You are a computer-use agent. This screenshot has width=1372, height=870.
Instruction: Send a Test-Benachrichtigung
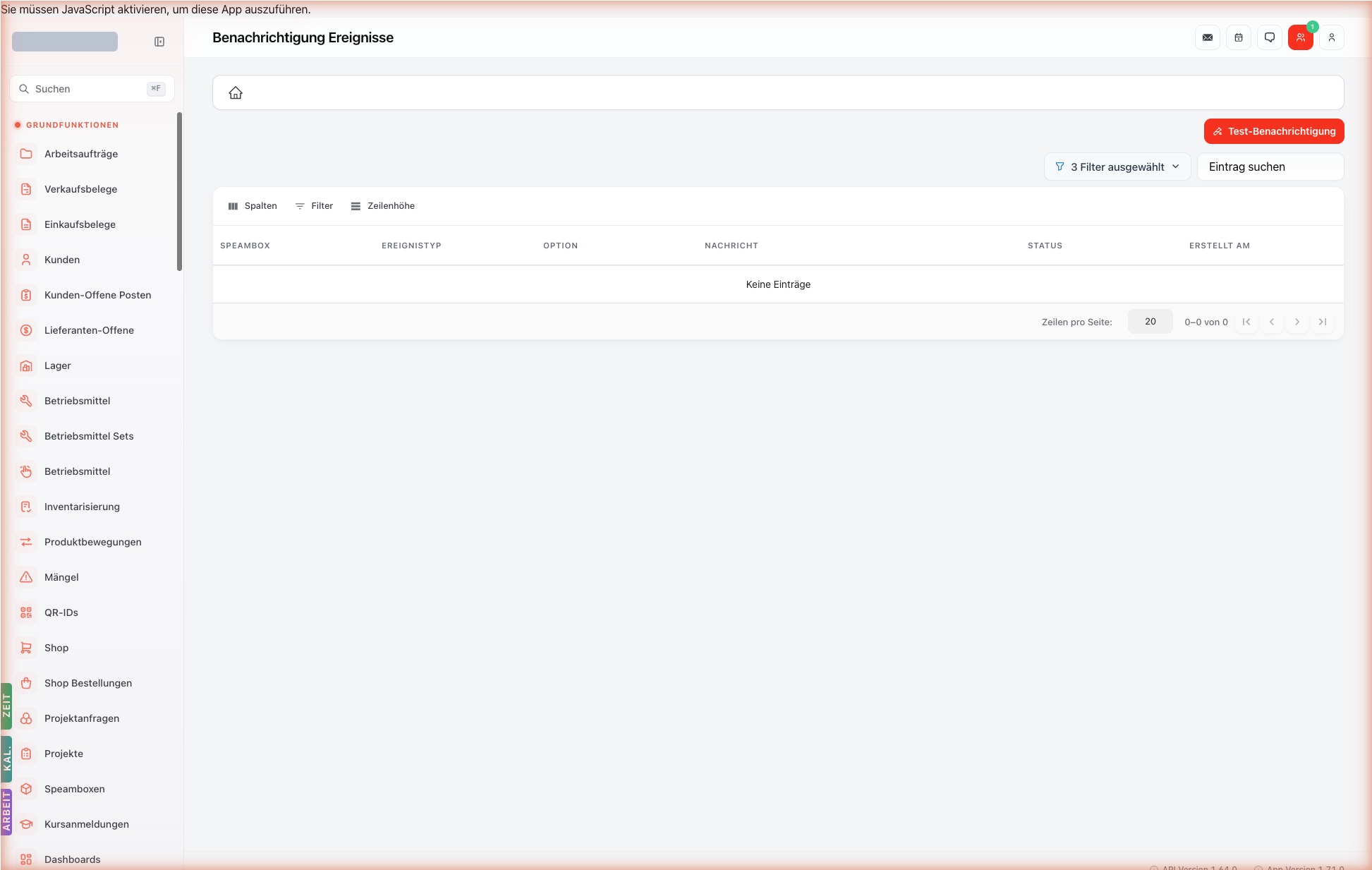[x=1274, y=131]
